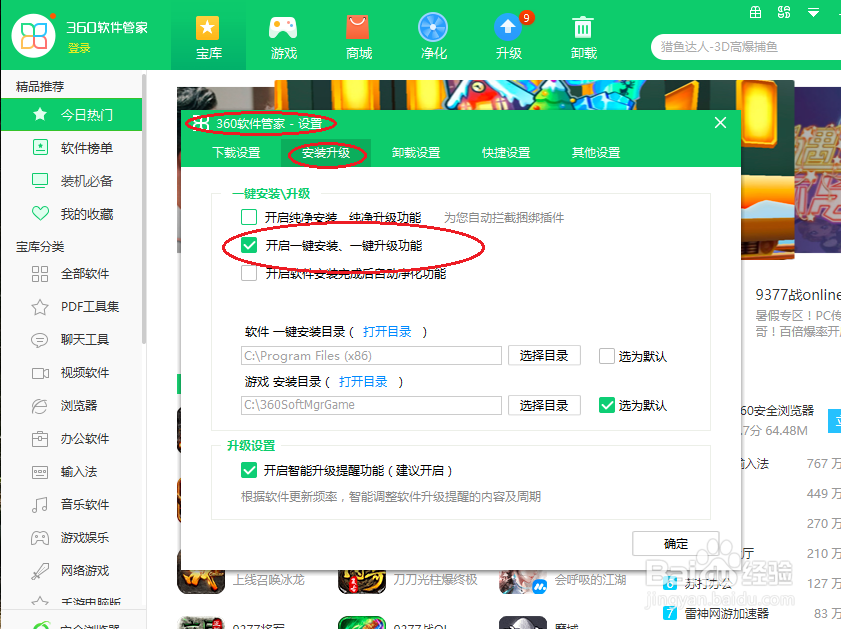
Task: Select 浏览器 category
Action: pyautogui.click(x=72, y=405)
